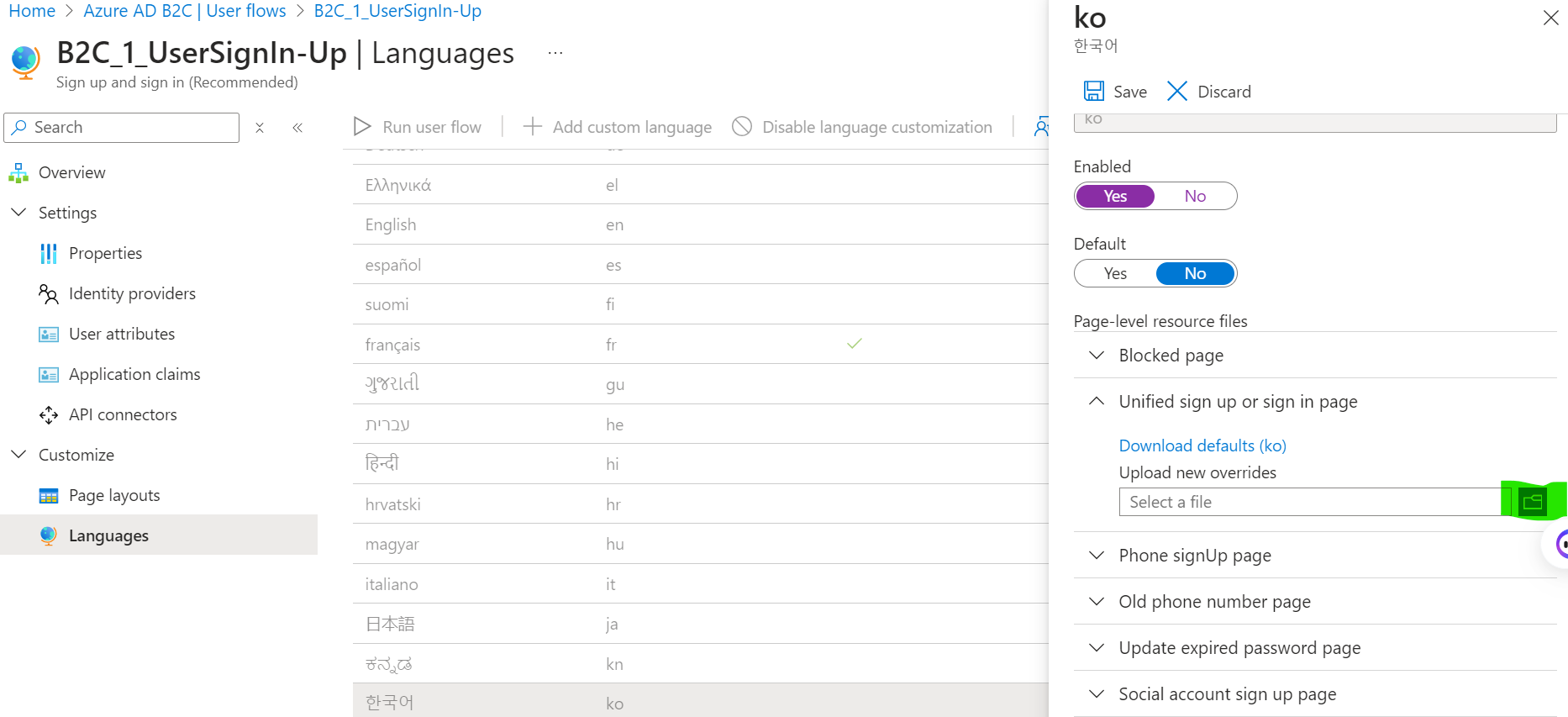
Task: Select the Ελληνικά language row
Action: tap(701, 185)
